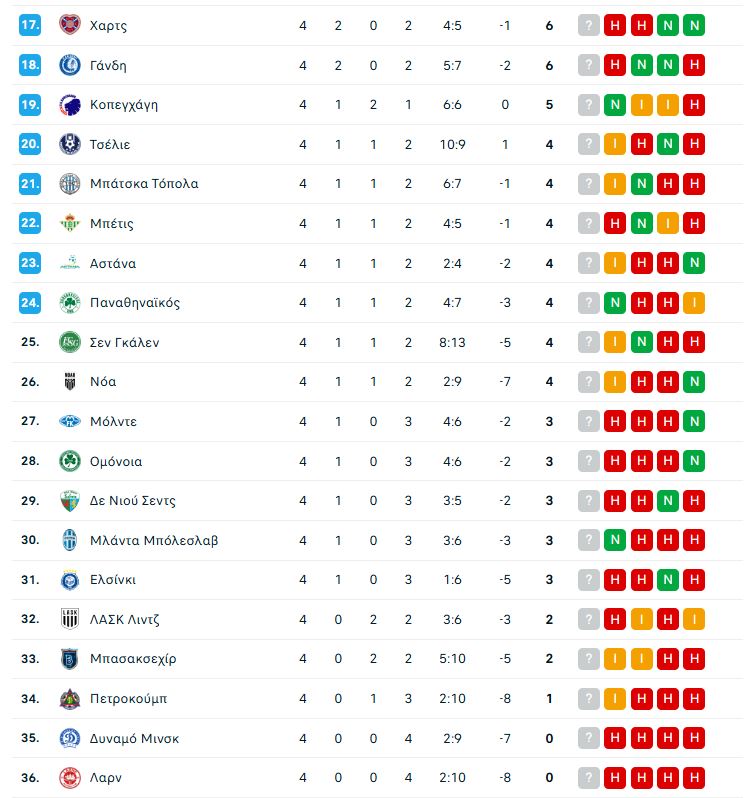
Task: Select the Panathinaikos shamrock logo
Action: coord(70,302)
